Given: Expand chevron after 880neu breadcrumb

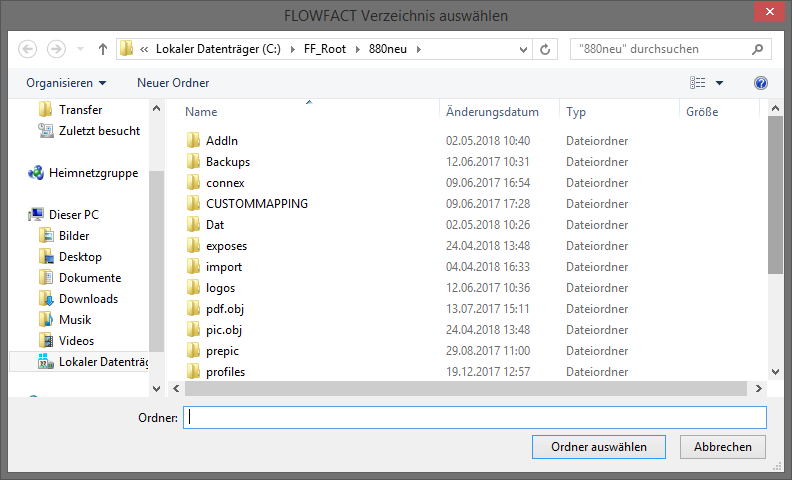Looking at the screenshot, I should tap(418, 50).
